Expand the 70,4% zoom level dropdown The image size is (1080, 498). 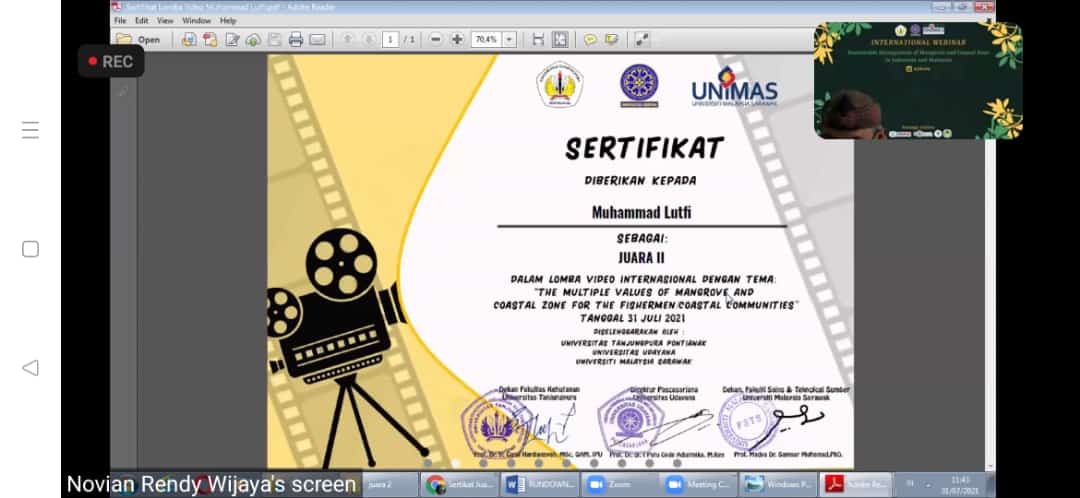[509, 39]
